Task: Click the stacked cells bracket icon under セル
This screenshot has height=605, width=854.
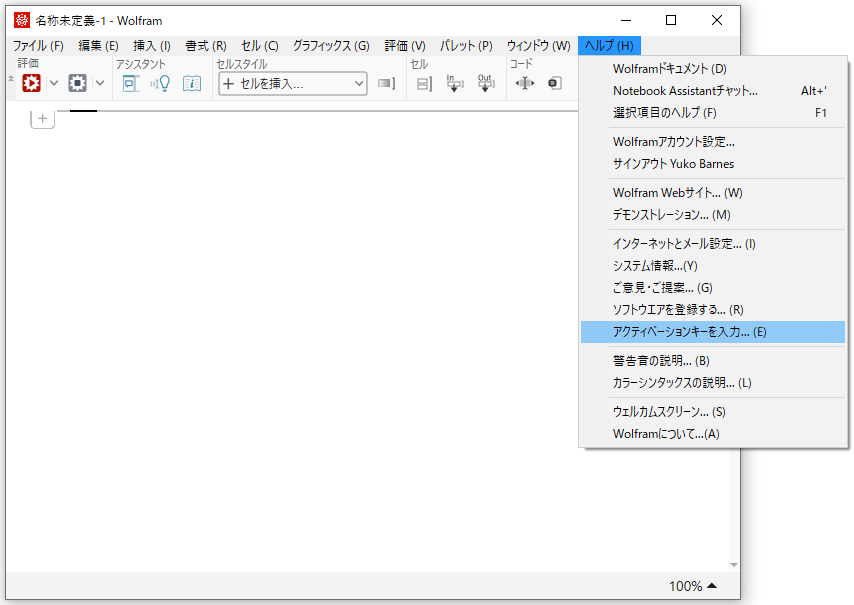Action: click(424, 83)
